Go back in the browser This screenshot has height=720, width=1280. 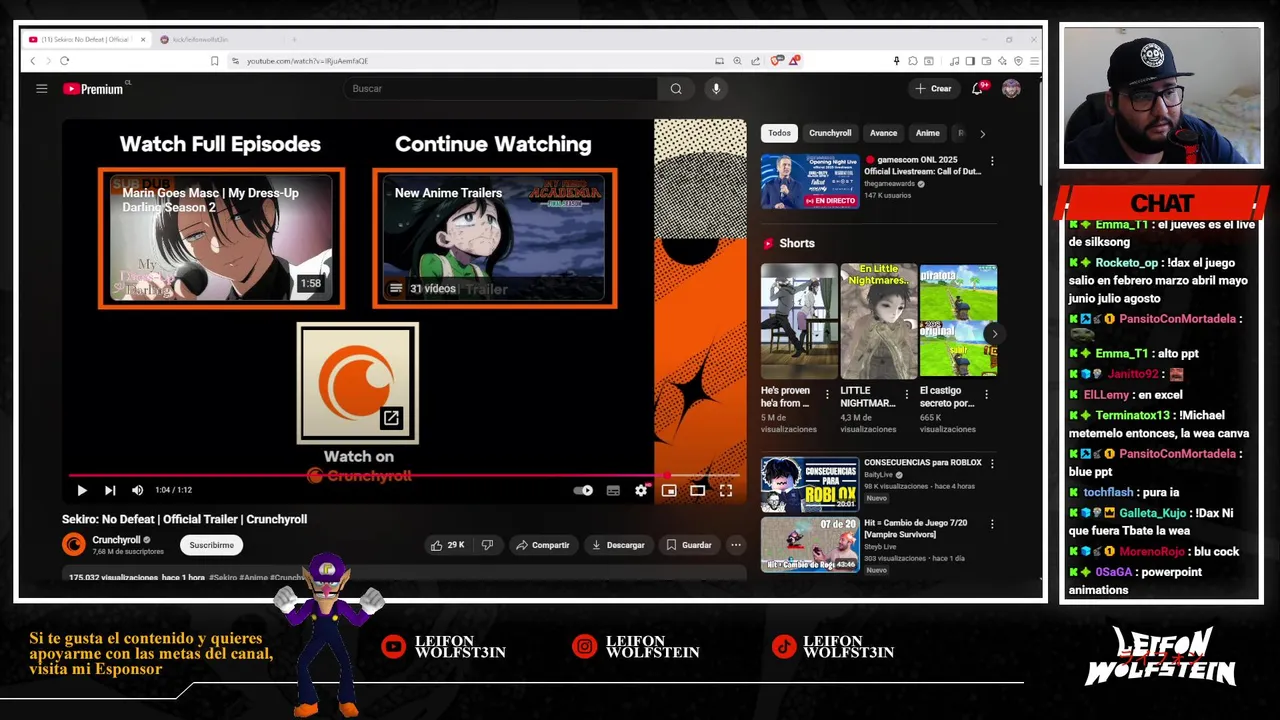coord(32,61)
